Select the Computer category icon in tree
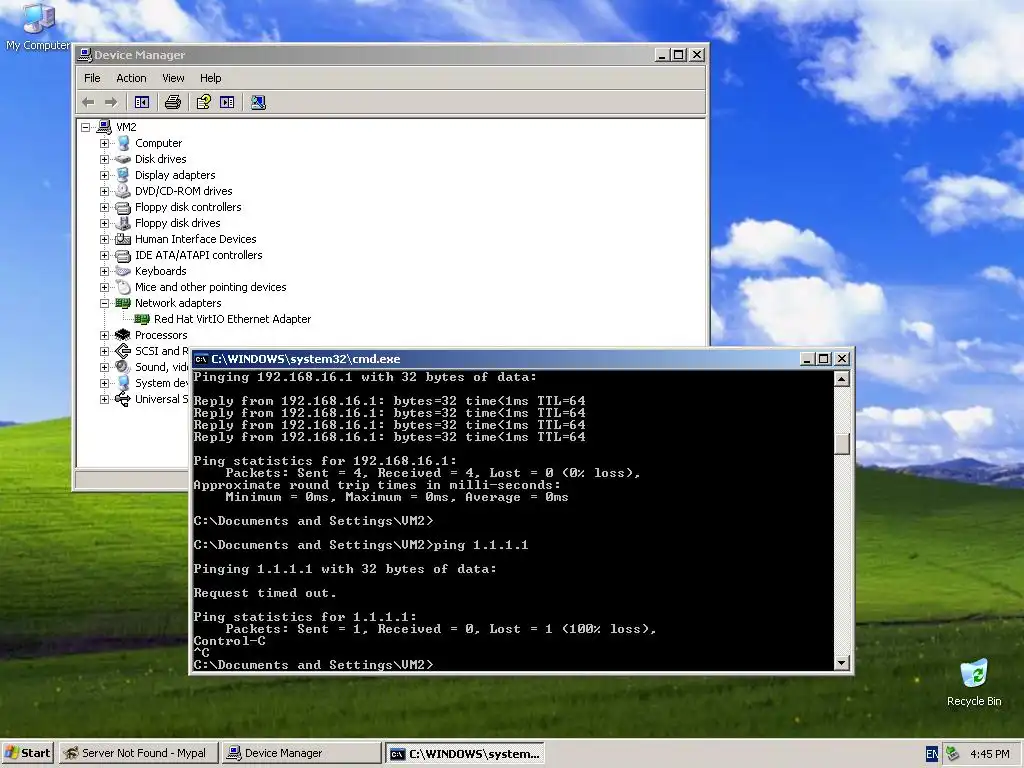The height and width of the screenshot is (768, 1024). (x=123, y=143)
